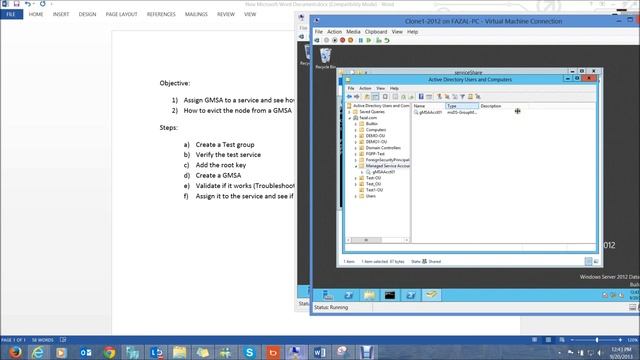Click the Filter funnel icon in AD toolbar
This screenshot has width=640, height=360.
pyautogui.click(x=462, y=97)
